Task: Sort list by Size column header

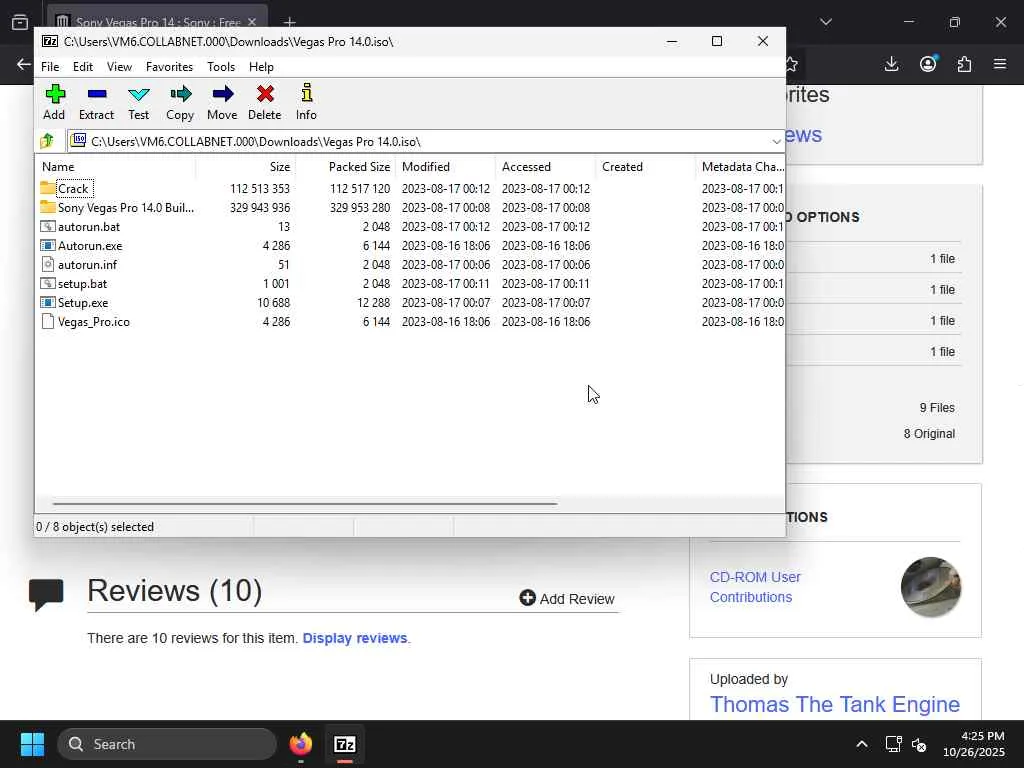Action: (x=246, y=167)
